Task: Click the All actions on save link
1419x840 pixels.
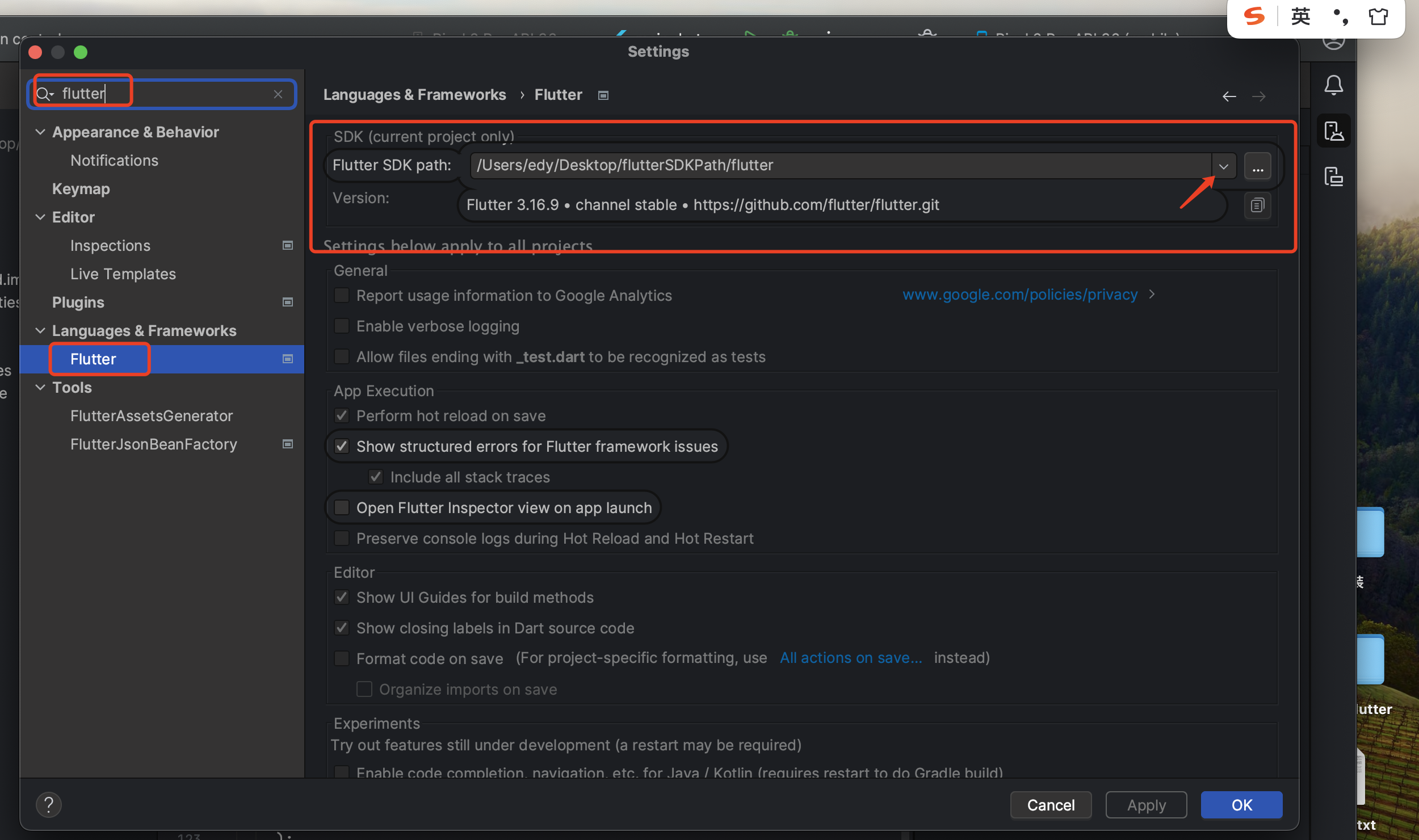Action: 851,658
